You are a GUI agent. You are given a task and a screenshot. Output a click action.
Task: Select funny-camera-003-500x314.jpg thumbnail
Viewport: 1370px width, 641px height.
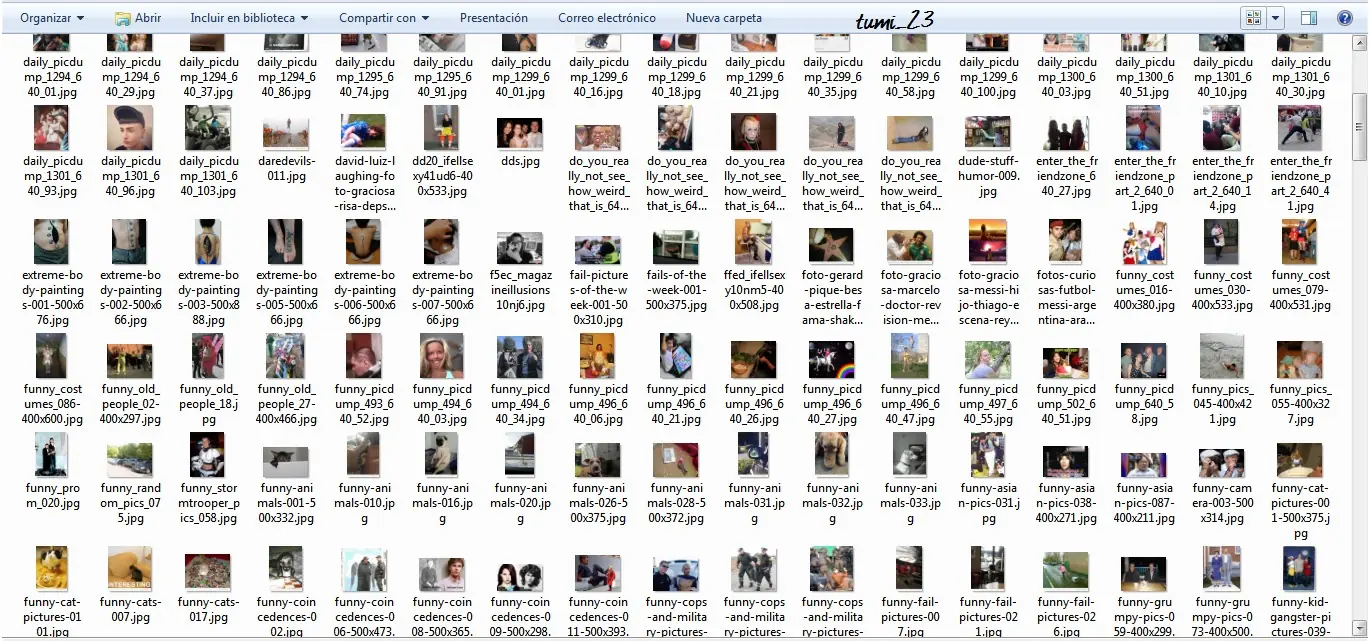[x=1222, y=461]
